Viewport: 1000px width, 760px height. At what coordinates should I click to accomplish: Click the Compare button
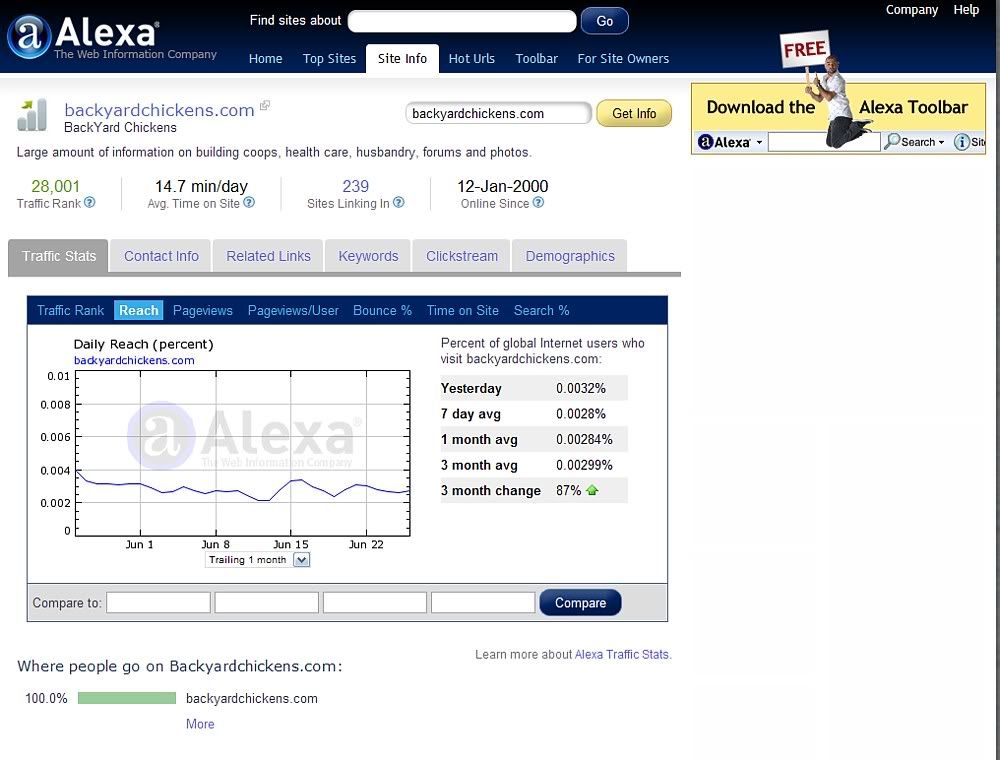[x=580, y=603]
